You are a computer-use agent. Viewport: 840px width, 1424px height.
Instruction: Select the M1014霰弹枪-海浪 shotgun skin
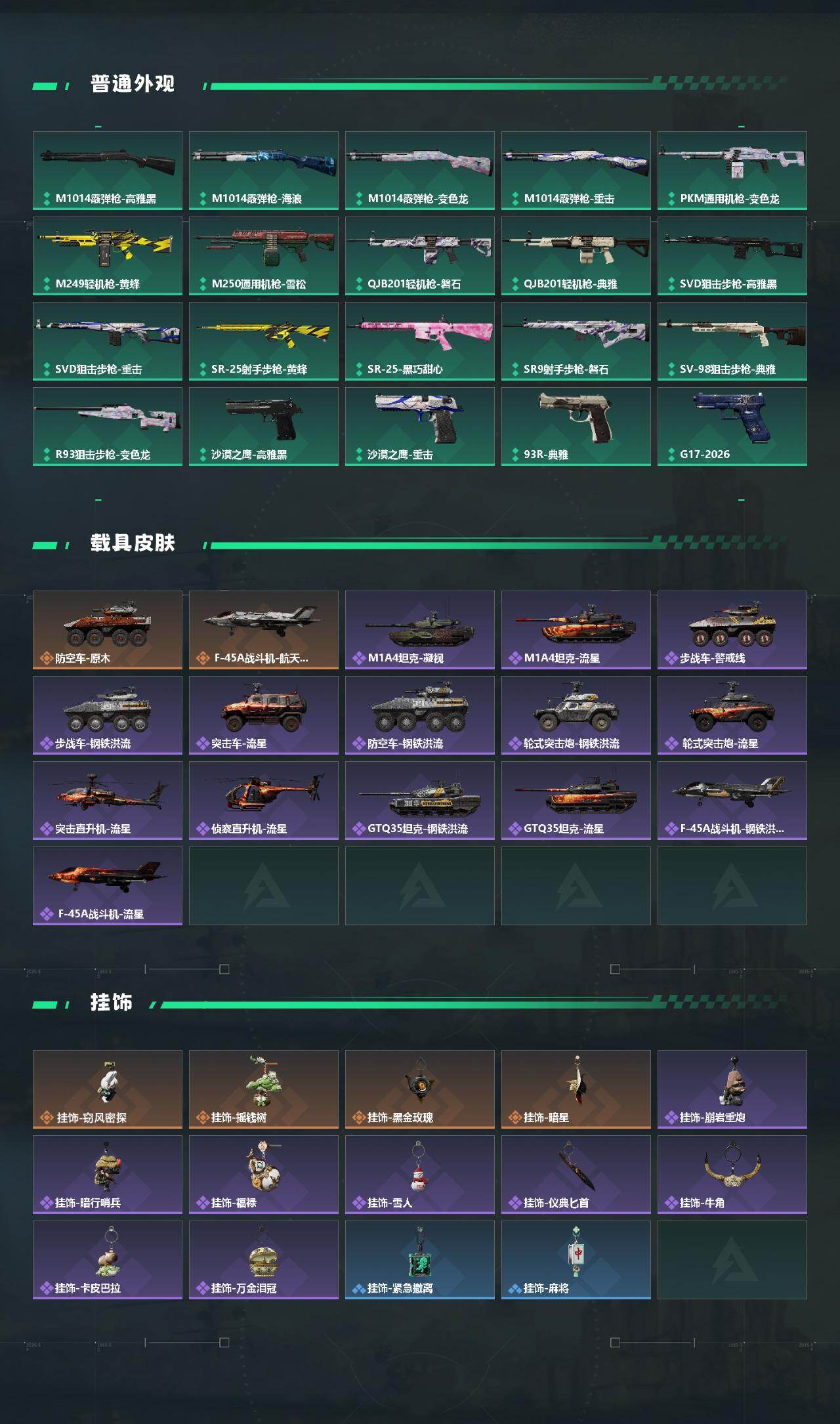(264, 171)
